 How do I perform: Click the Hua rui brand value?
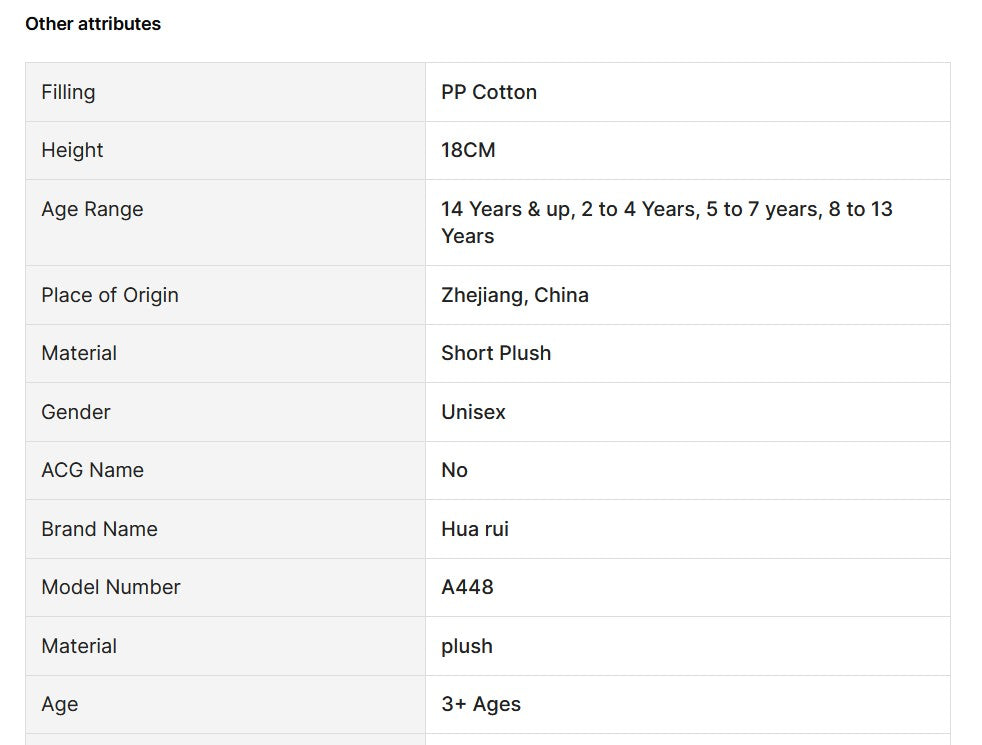475,529
